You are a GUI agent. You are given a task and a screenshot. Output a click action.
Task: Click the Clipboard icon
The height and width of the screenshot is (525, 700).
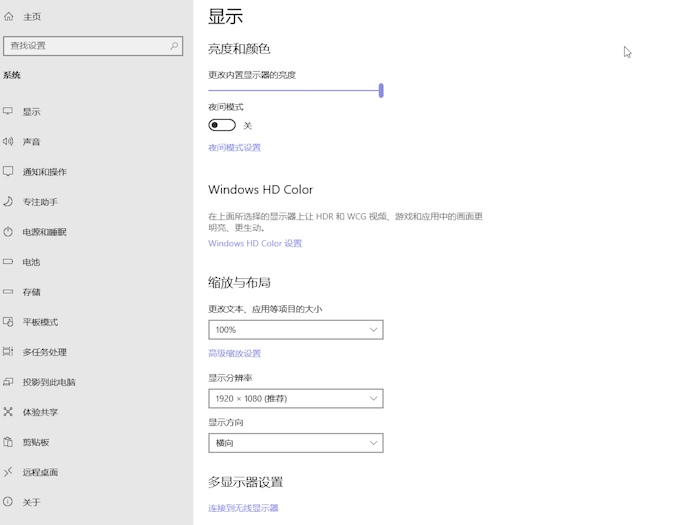(x=8, y=442)
